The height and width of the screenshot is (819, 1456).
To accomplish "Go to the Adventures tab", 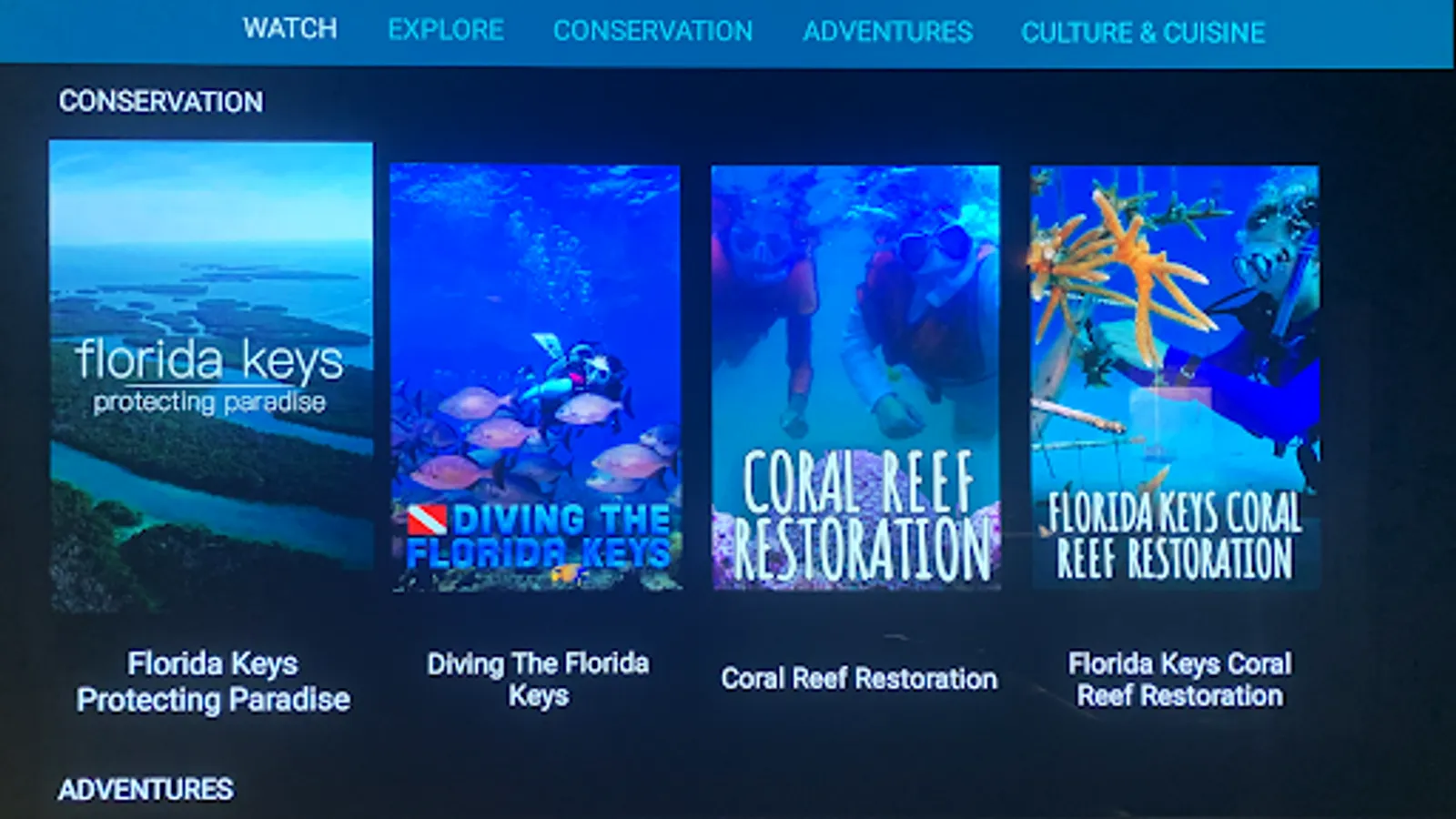I will click(887, 32).
